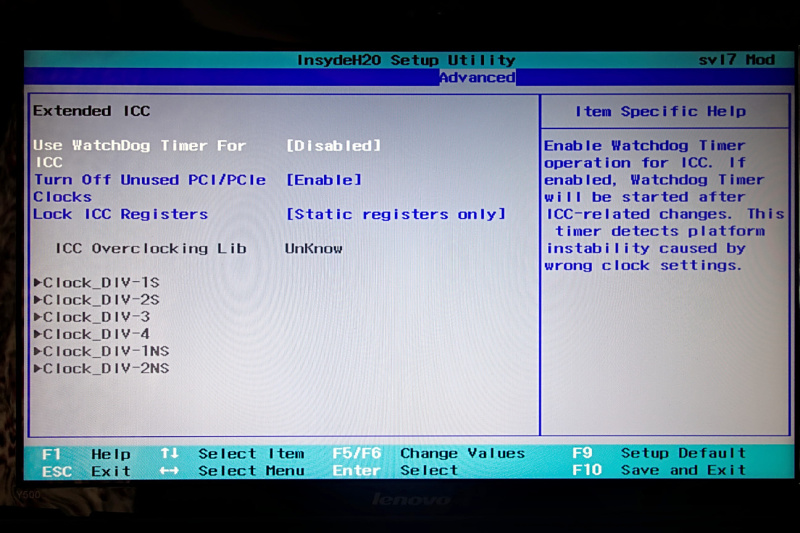Image resolution: width=800 pixels, height=533 pixels.
Task: Click the sv17 Mod label
Action: pyautogui.click(x=737, y=60)
